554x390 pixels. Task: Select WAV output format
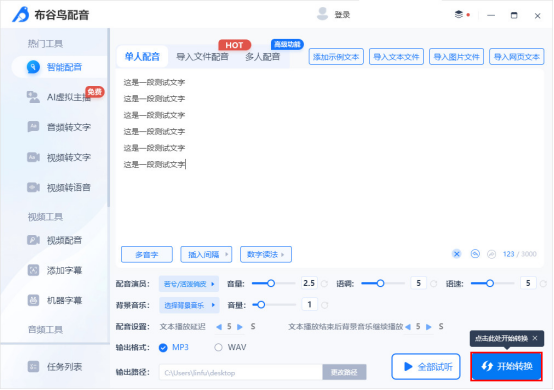tap(218, 348)
